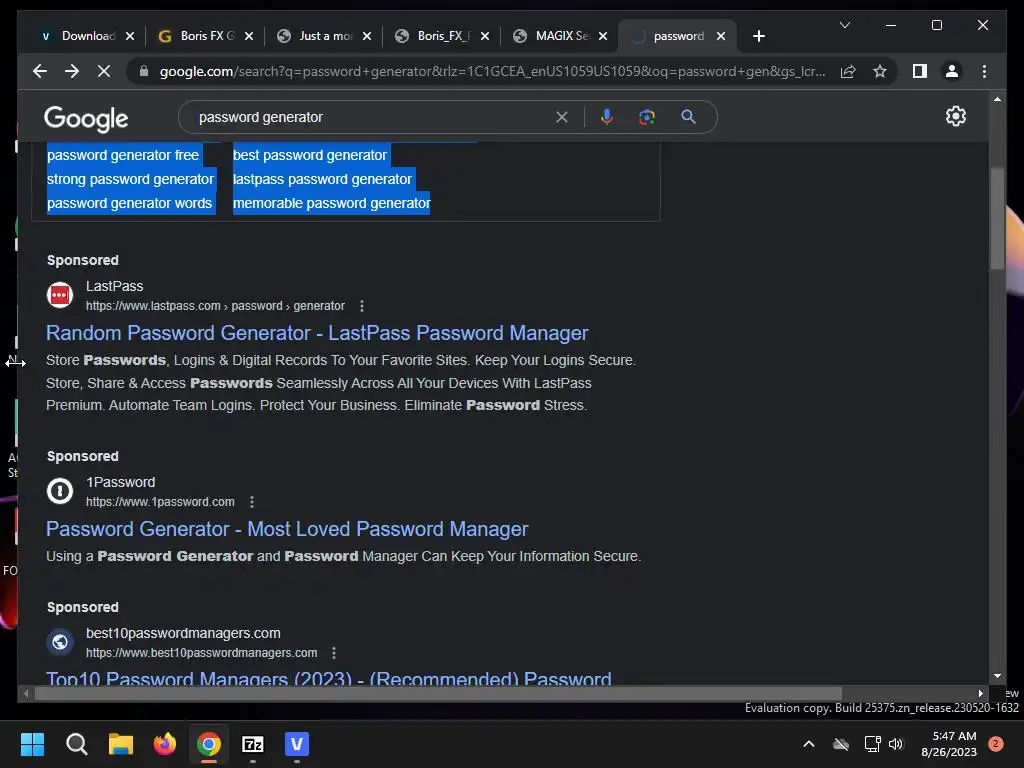The height and width of the screenshot is (768, 1024).
Task: Open related search password generator free
Action: [x=123, y=155]
